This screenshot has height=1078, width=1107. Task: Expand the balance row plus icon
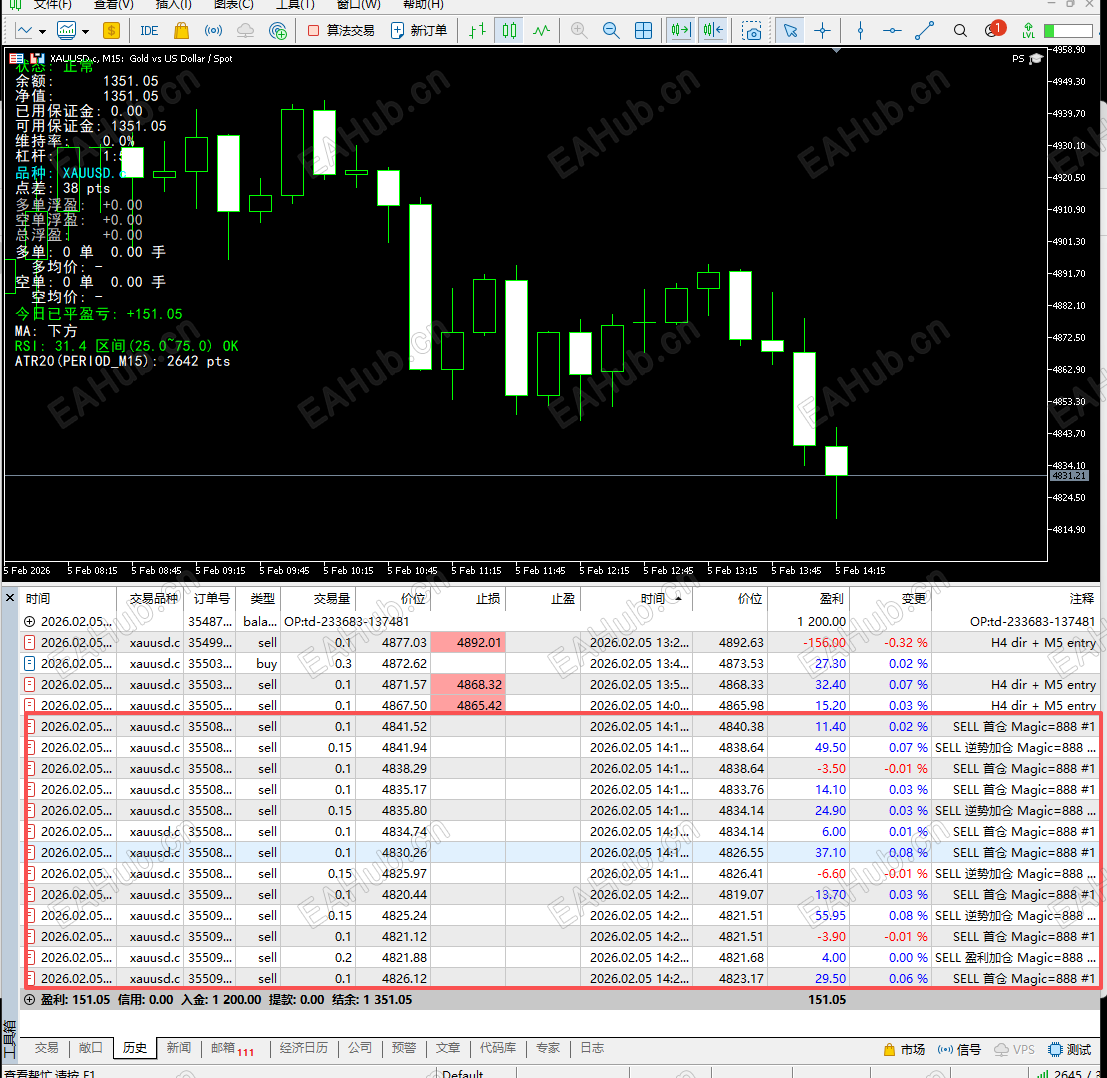pyautogui.click(x=30, y=621)
